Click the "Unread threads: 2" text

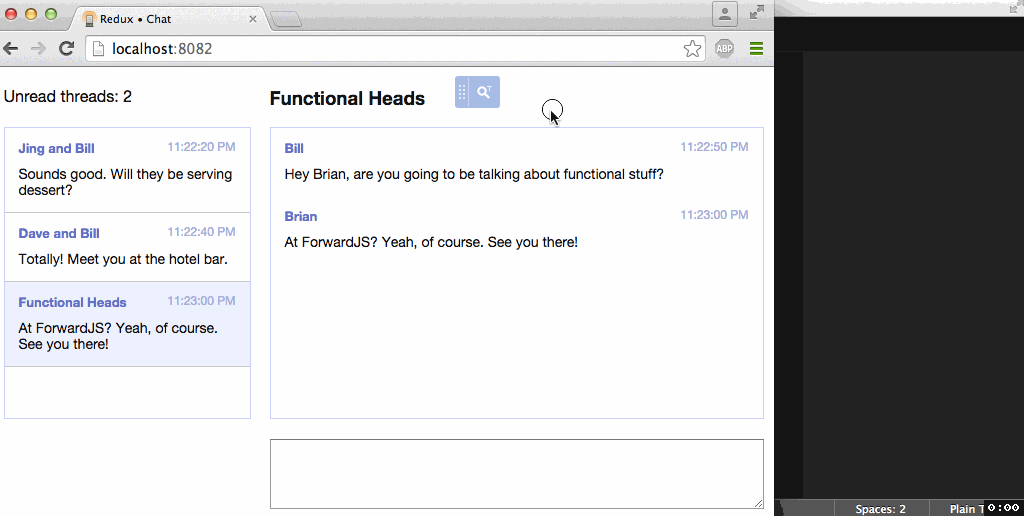click(68, 97)
